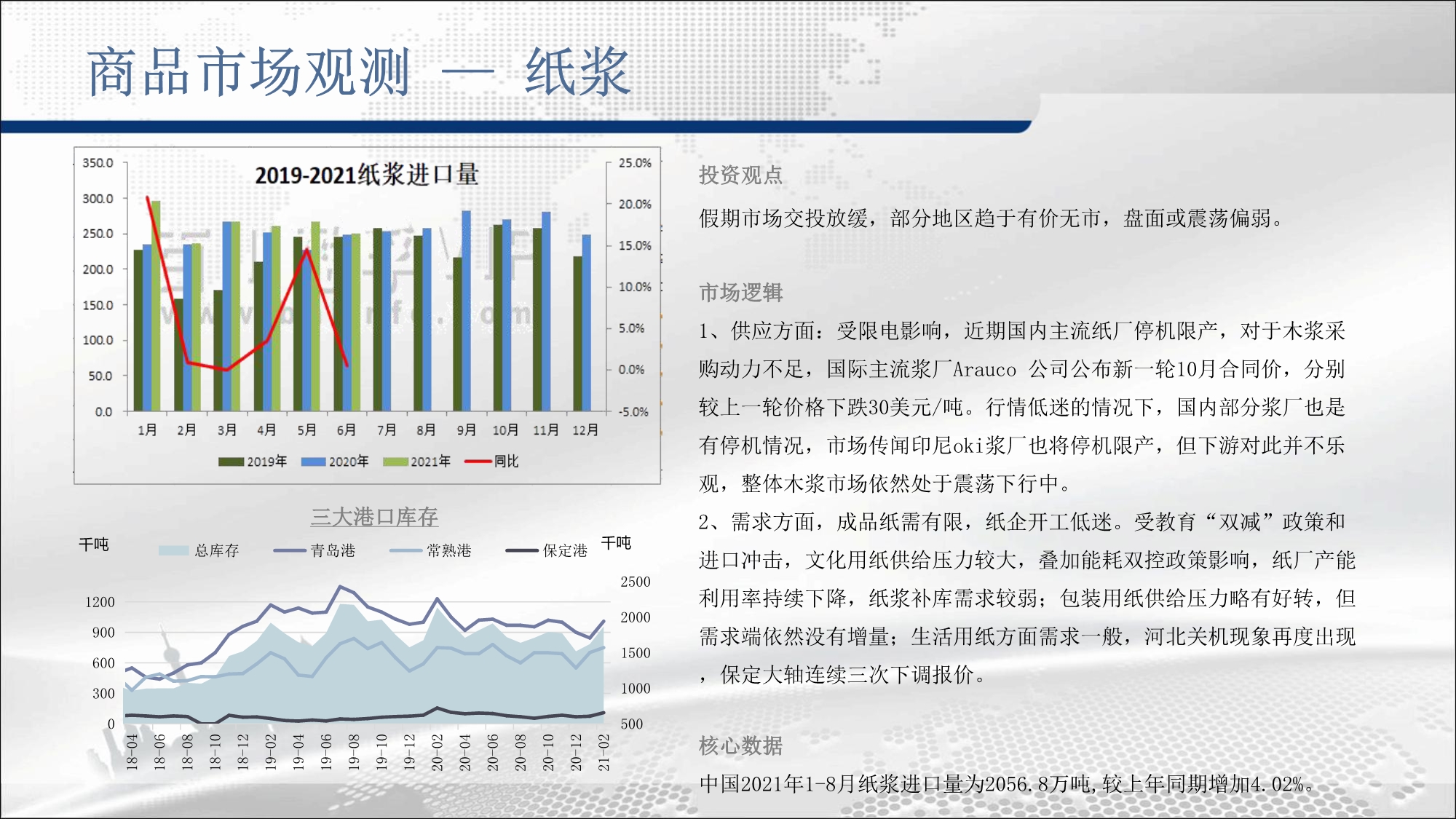The image size is (1456, 819).
Task: Click the line starting 利用率持续下降
Action: (1027, 598)
